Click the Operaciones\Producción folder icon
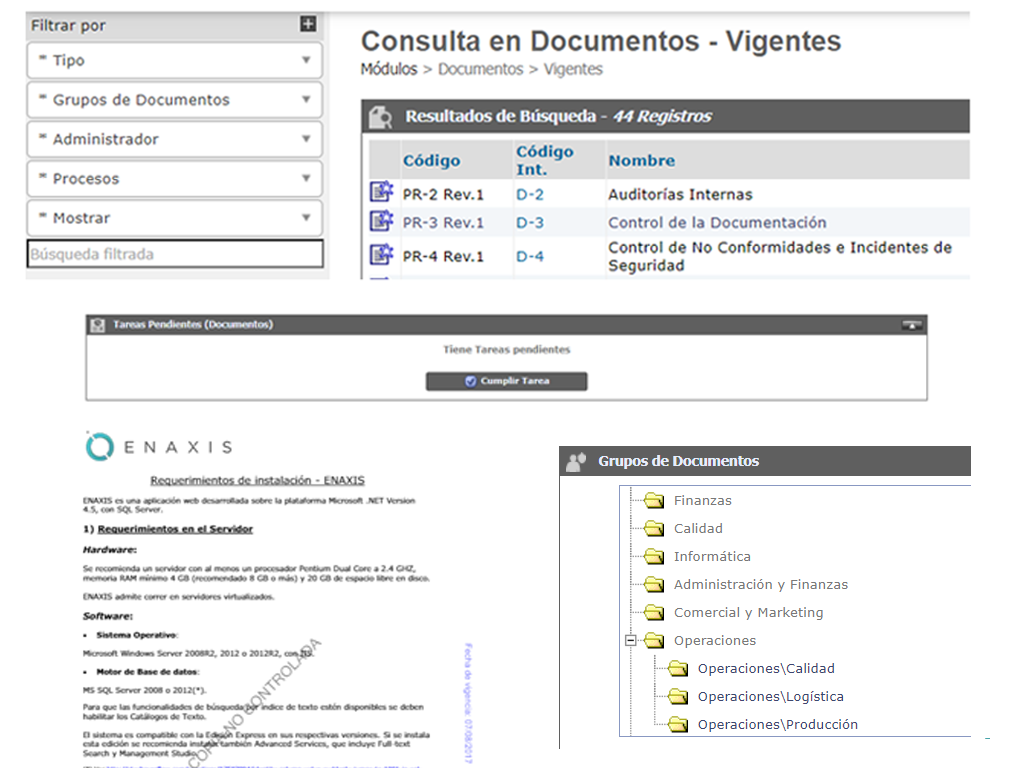This screenshot has height=768, width=1024. pyautogui.click(x=678, y=724)
